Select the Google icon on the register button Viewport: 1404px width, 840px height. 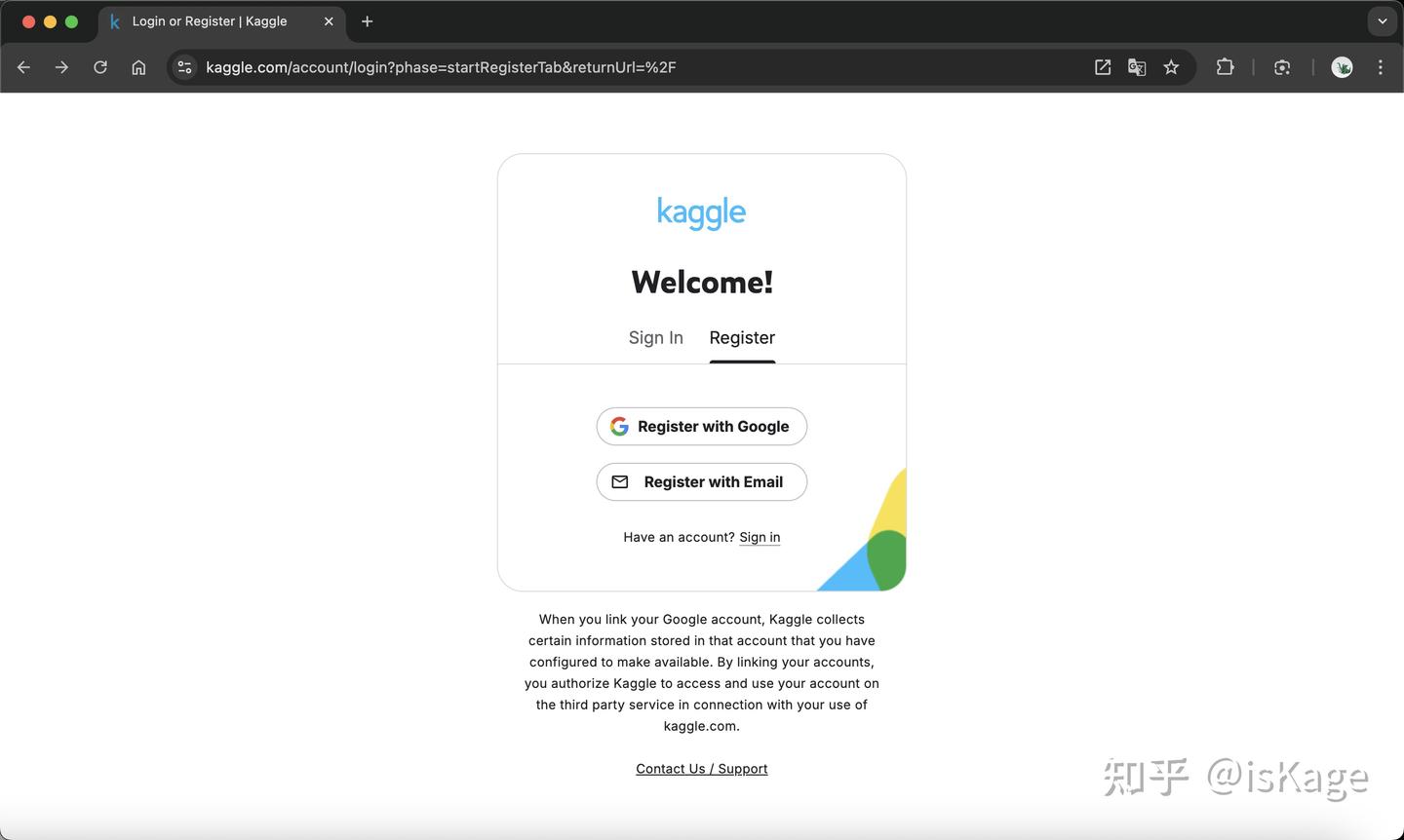[x=620, y=426]
